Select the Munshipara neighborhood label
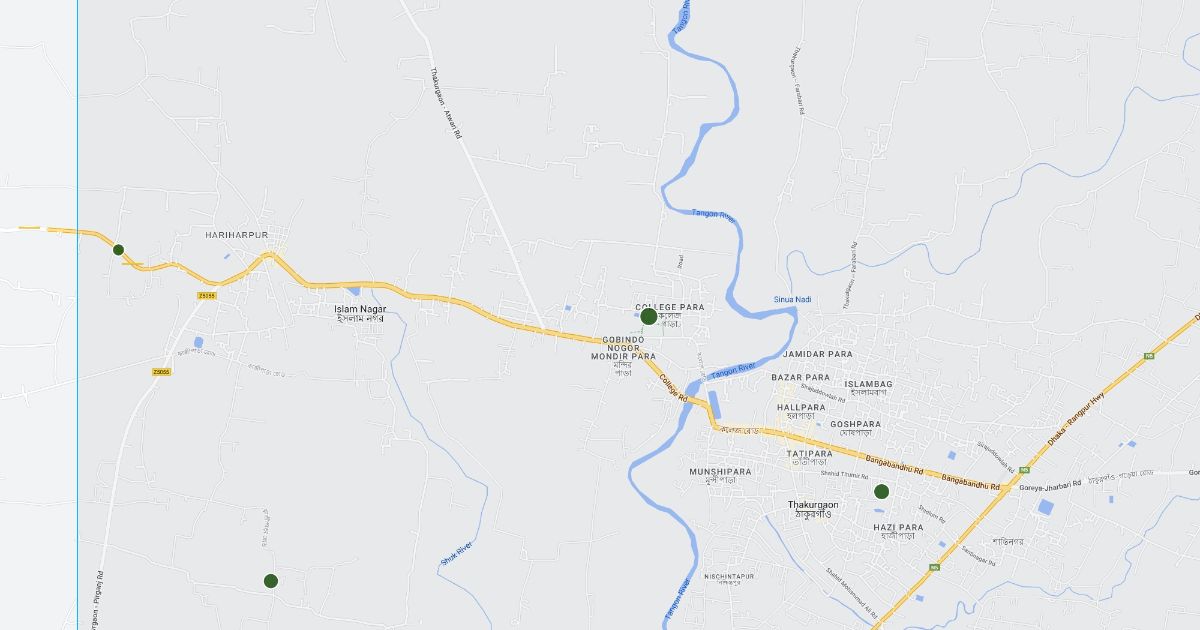Screen dimensions: 1200x630 click(720, 471)
